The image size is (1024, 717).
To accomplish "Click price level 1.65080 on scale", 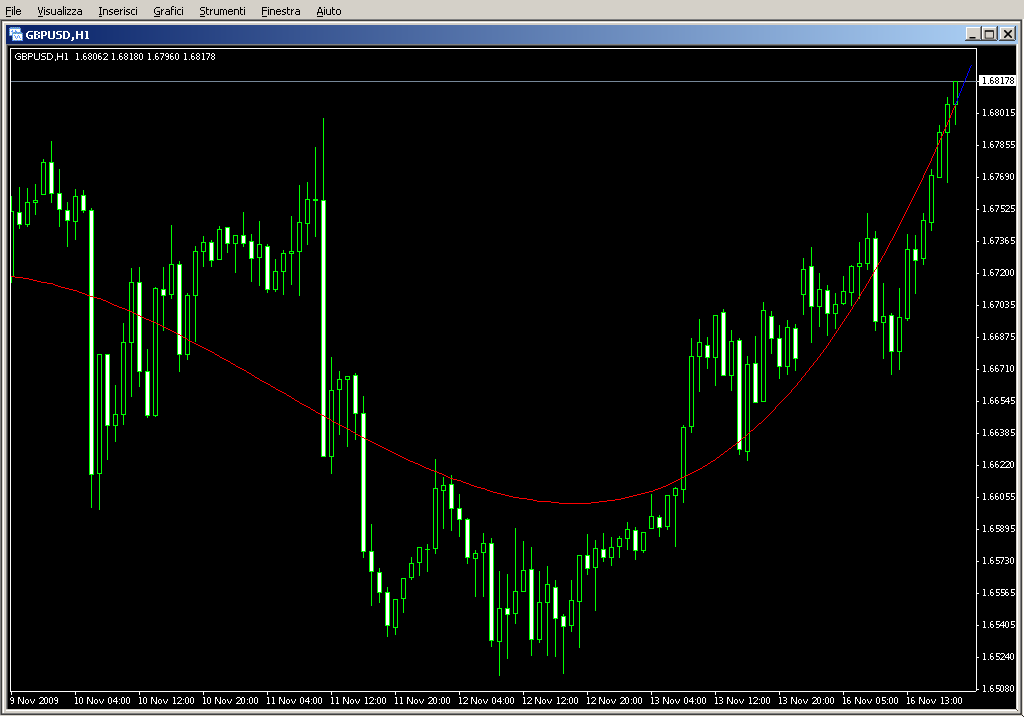I will click(999, 689).
